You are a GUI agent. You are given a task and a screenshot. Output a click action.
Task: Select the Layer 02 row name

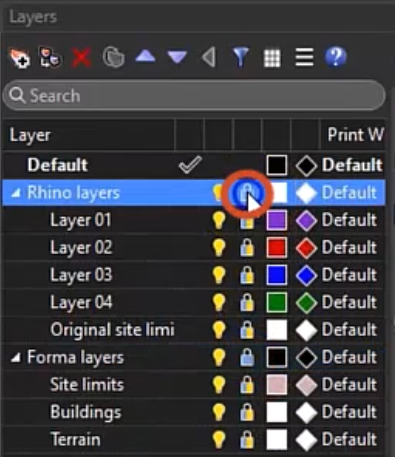pyautogui.click(x=81, y=248)
